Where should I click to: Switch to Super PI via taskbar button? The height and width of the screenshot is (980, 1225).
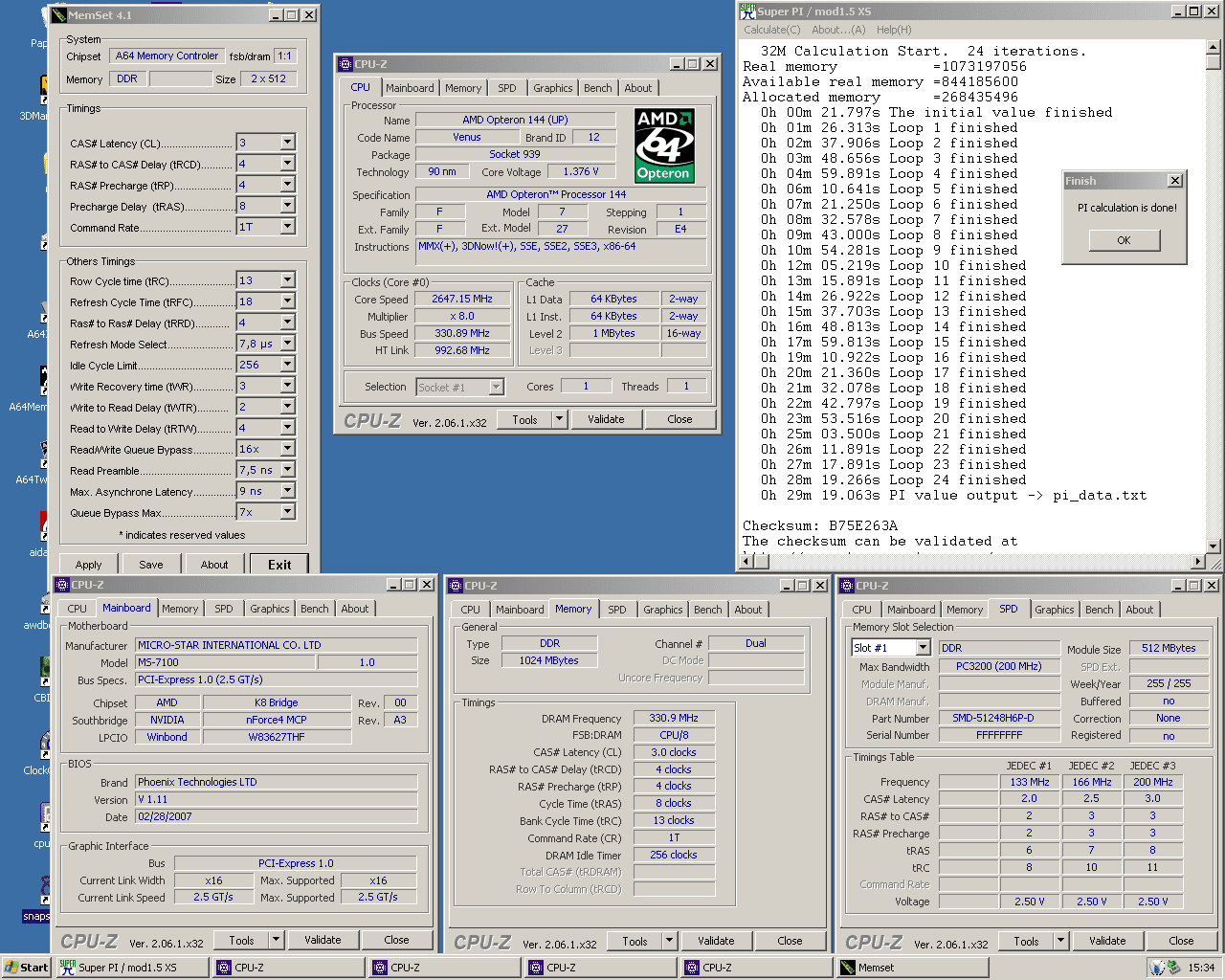click(131, 968)
